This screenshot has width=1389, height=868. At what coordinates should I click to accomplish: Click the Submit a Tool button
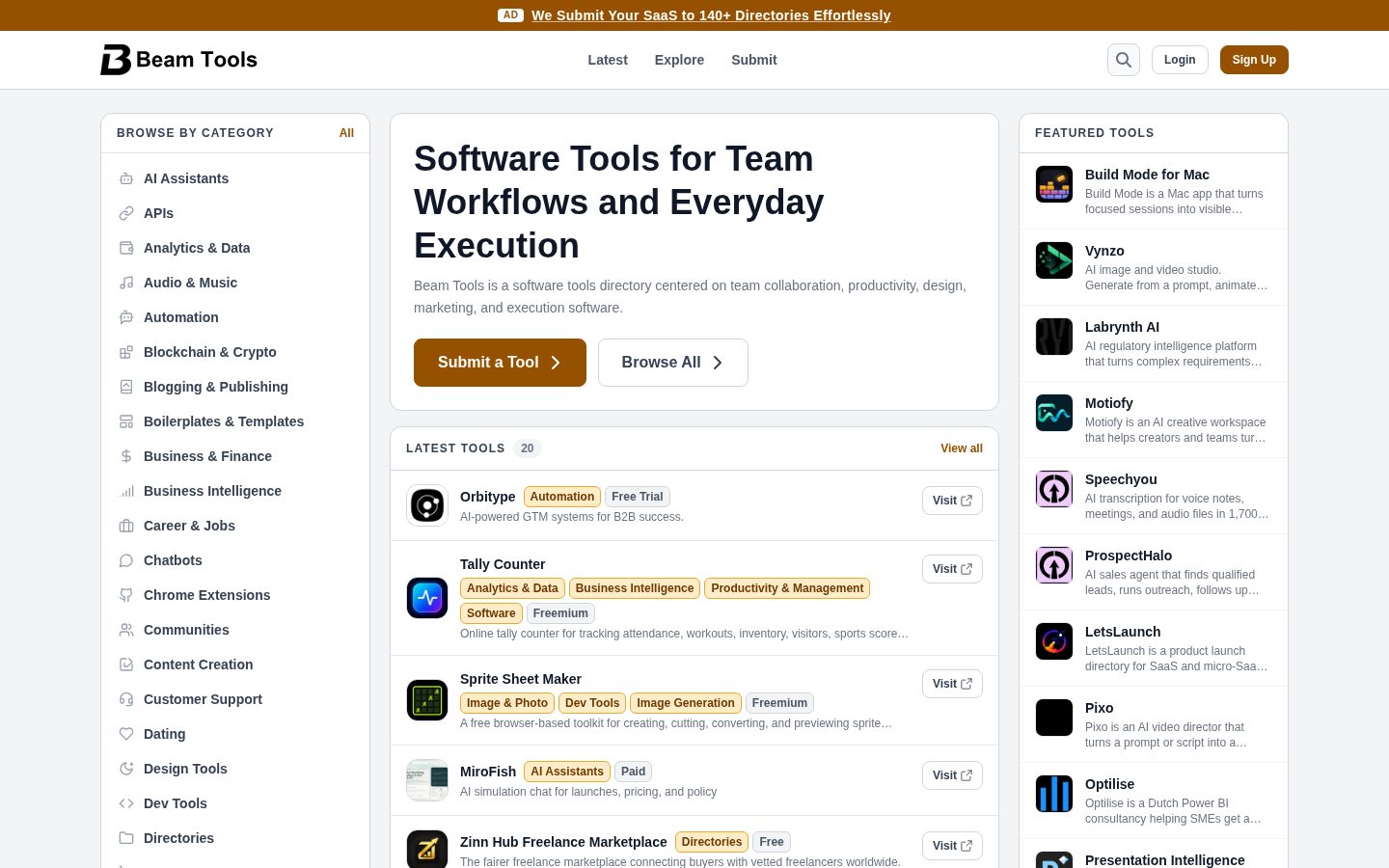500,363
